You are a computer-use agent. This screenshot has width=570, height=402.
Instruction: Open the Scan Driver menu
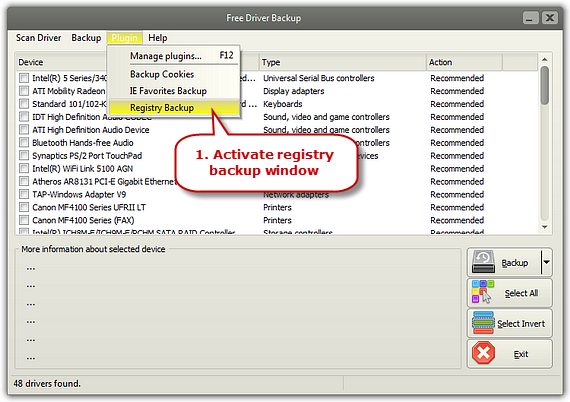tap(39, 38)
